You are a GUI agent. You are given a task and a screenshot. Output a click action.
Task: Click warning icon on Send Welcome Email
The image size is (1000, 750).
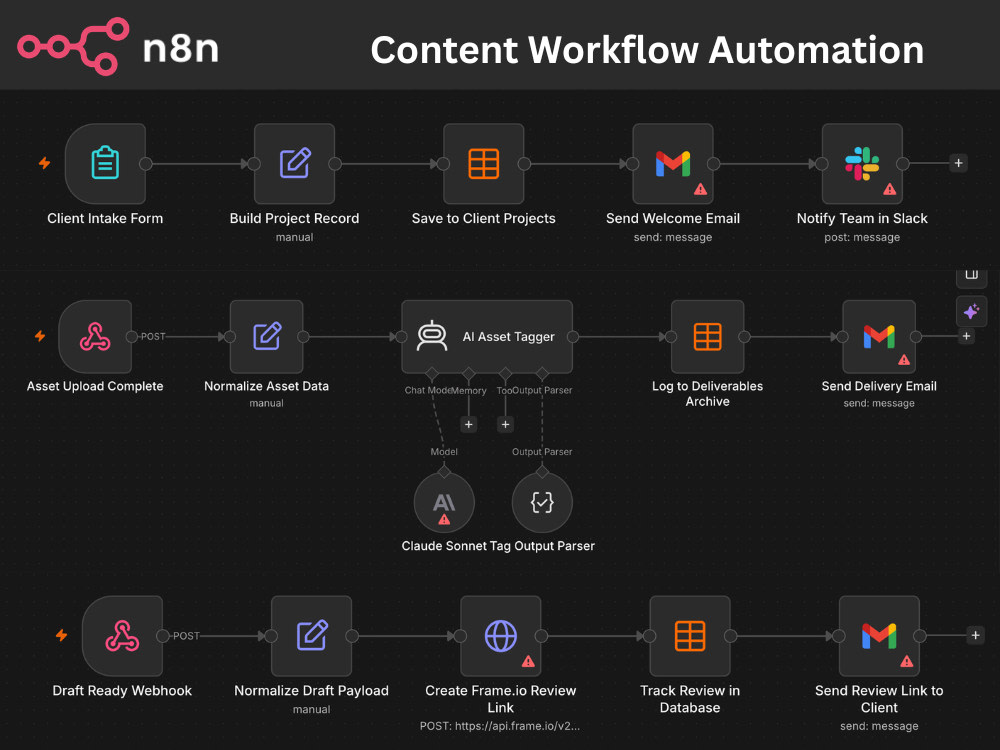(700, 189)
